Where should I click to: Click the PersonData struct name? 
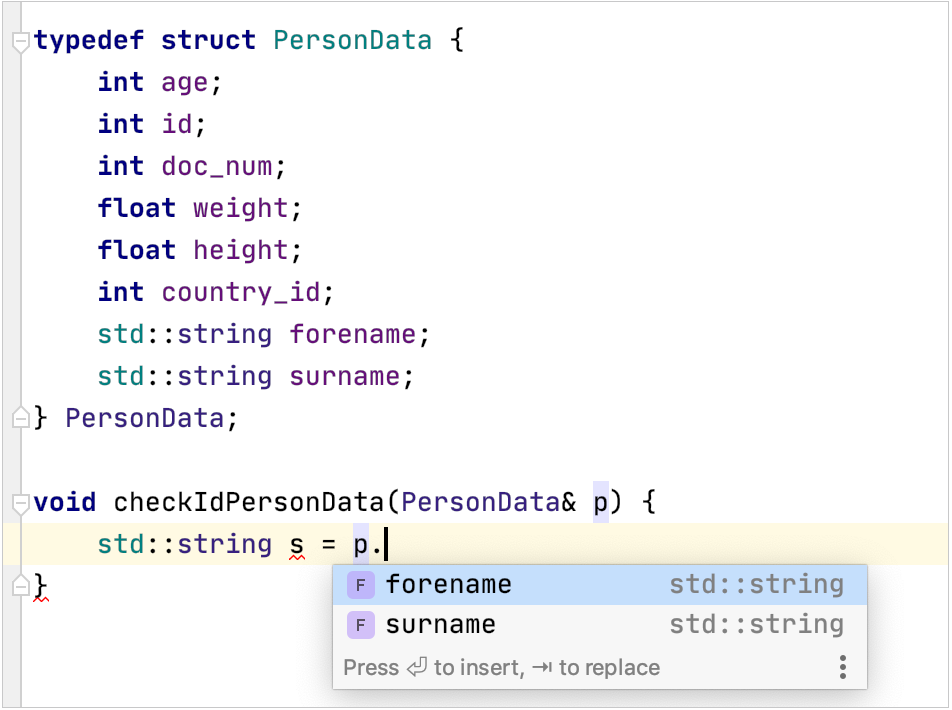pos(352,40)
